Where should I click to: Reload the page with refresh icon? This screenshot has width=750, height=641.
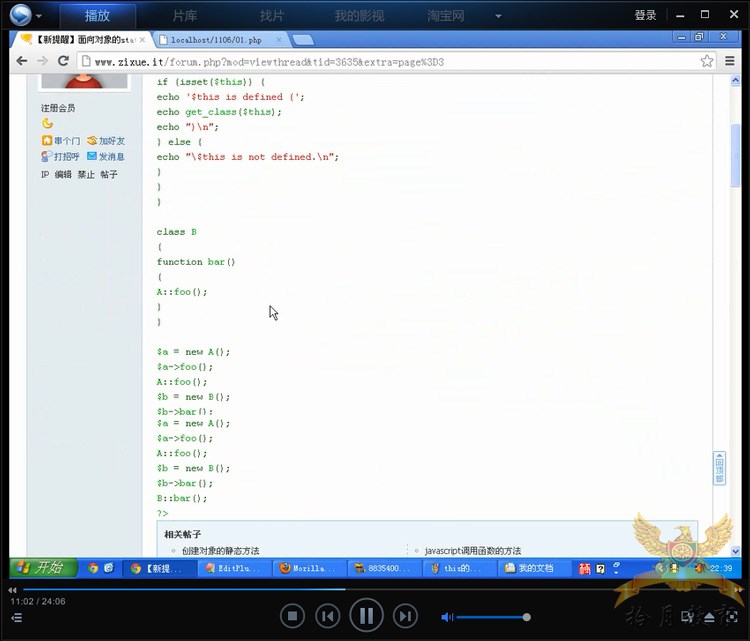tap(63, 61)
